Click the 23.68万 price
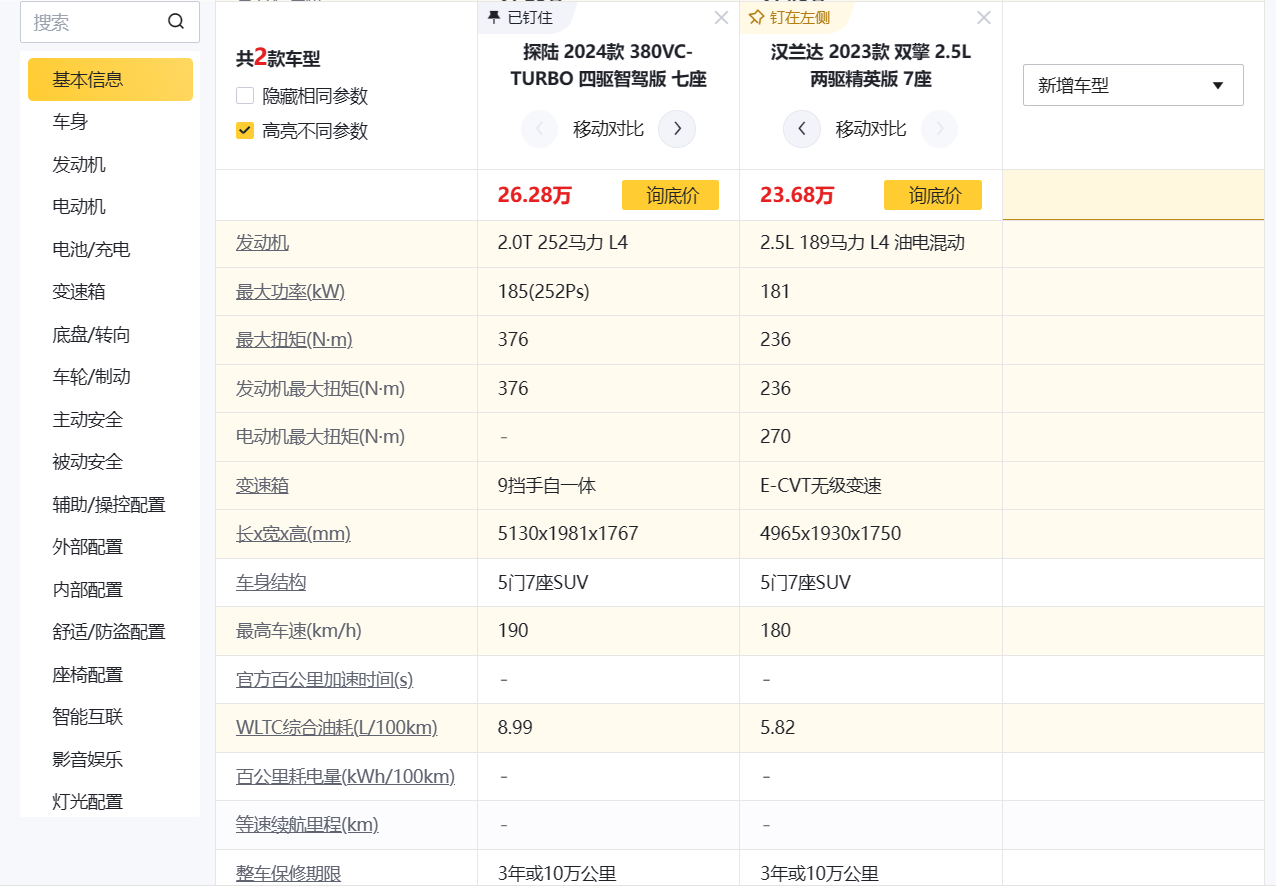This screenshot has height=886, width=1276. tap(797, 195)
